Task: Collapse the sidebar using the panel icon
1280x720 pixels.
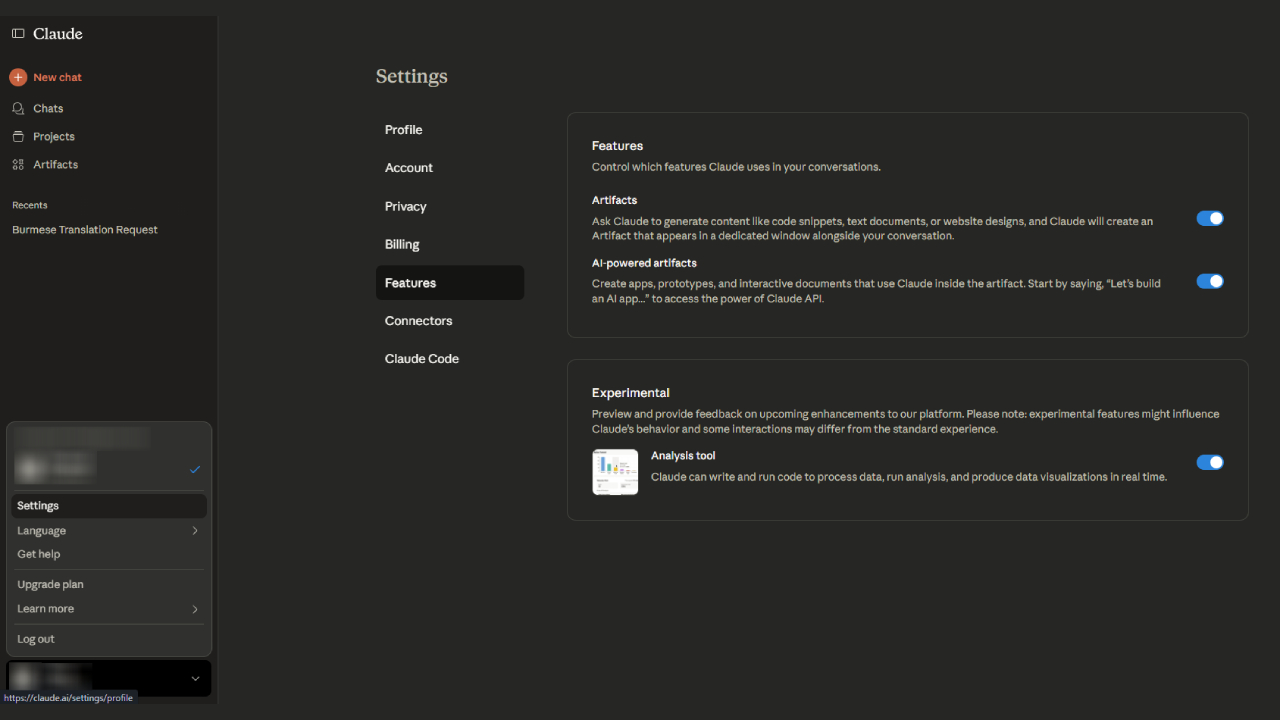Action: [18, 34]
